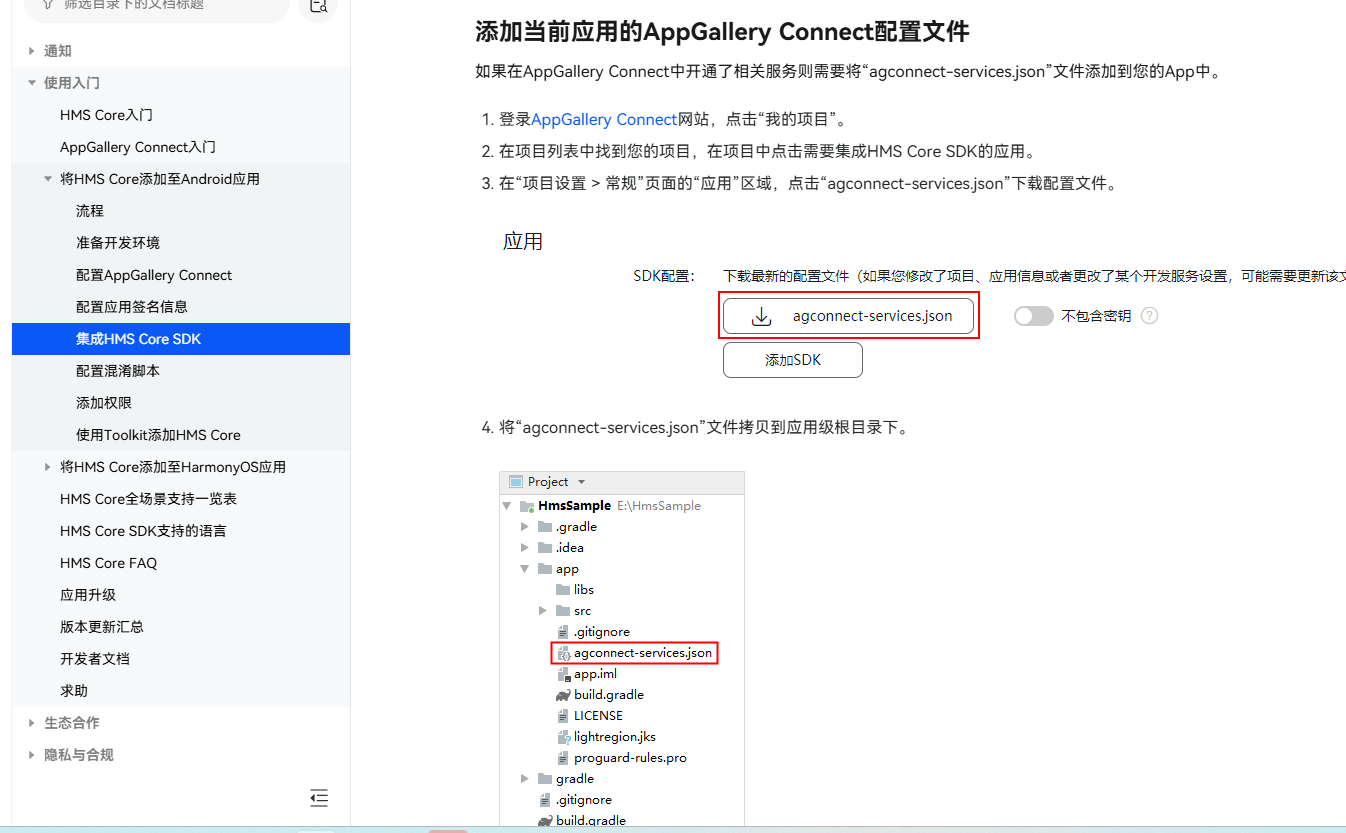1346x833 pixels.
Task: Click the collapse-sidebar icon below the navigation tree
Action: pyautogui.click(x=319, y=798)
